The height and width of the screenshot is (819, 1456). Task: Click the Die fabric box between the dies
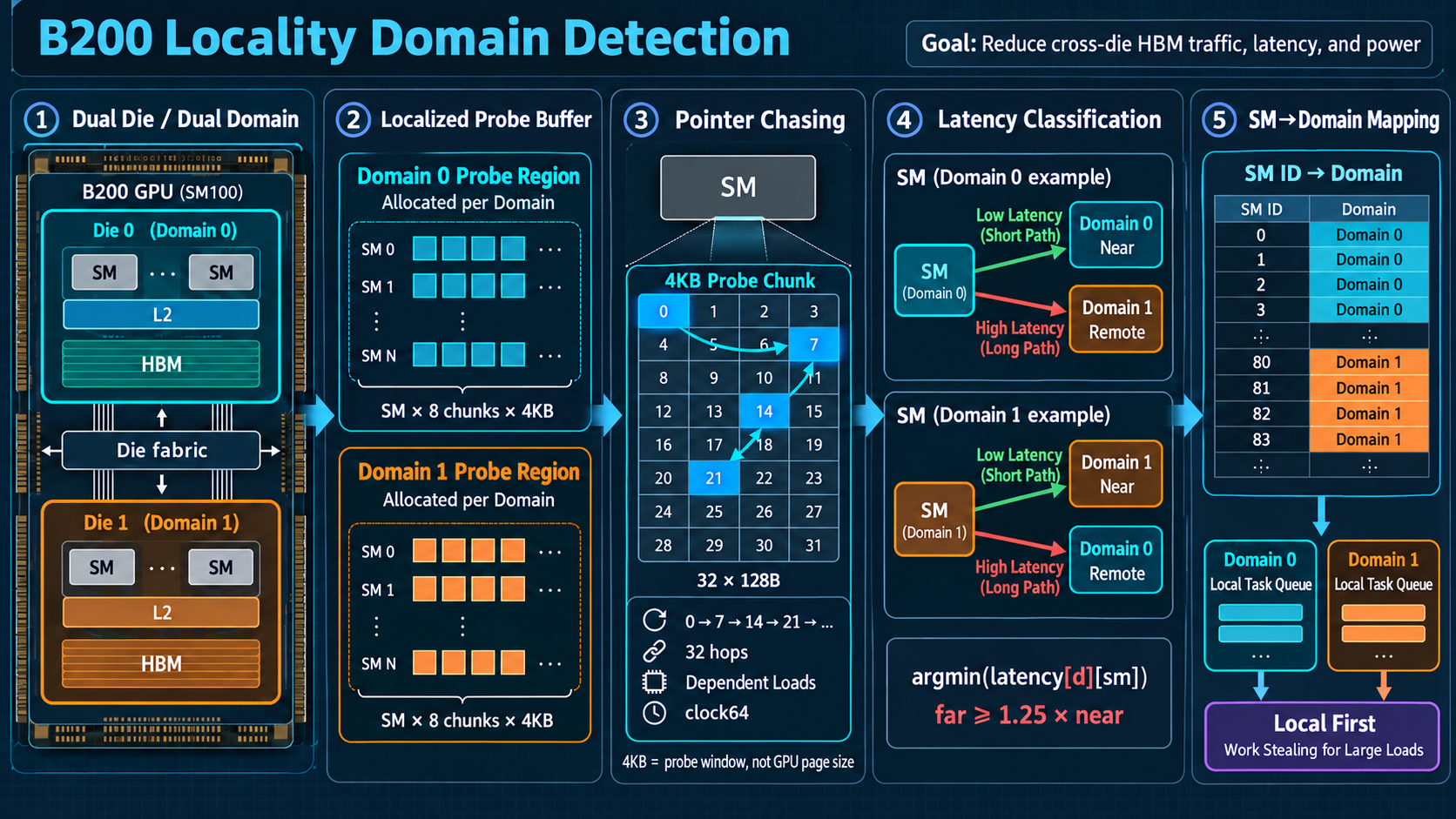[x=162, y=450]
